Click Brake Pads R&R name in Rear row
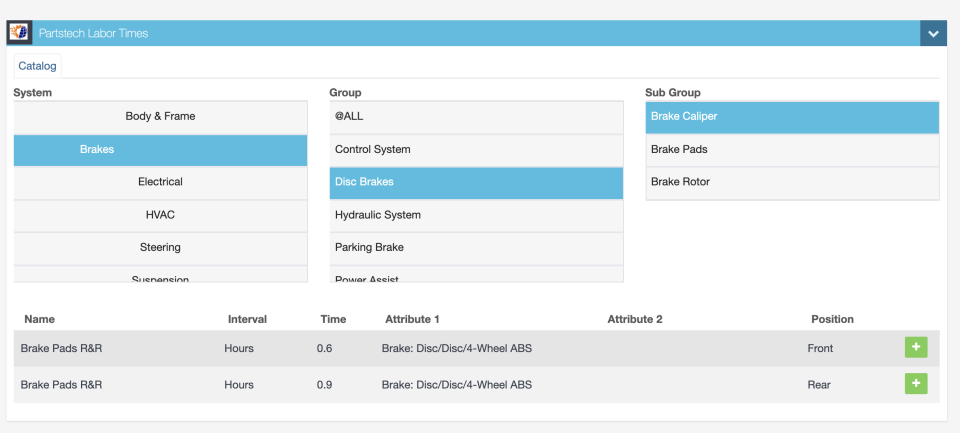960x433 pixels. [61, 385]
